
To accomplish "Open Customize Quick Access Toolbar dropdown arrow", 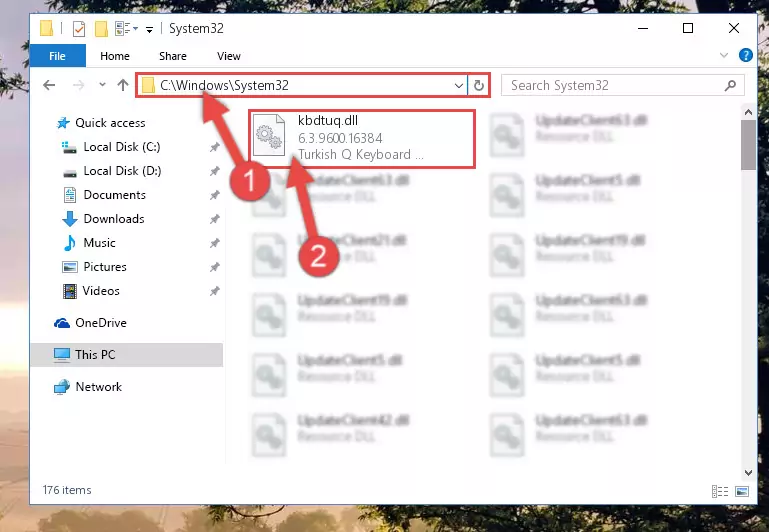I will coord(149,30).
